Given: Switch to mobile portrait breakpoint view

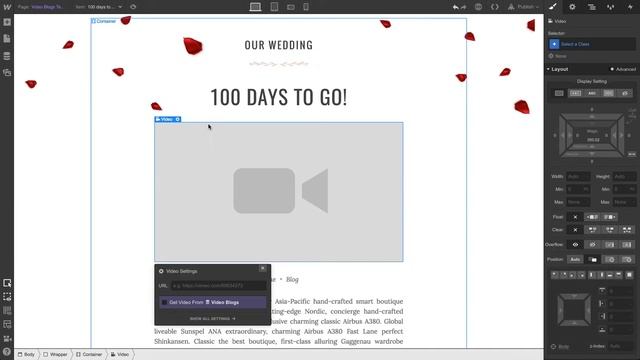Looking at the screenshot, I should point(306,7).
